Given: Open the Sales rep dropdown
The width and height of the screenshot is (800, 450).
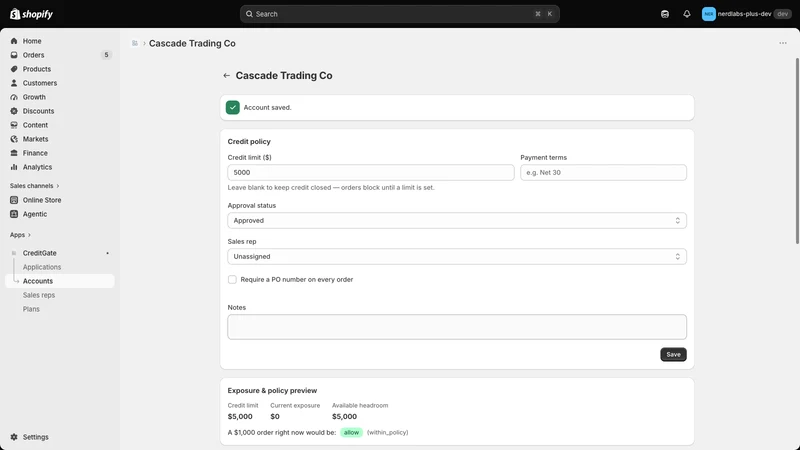Looking at the screenshot, I should [457, 257].
